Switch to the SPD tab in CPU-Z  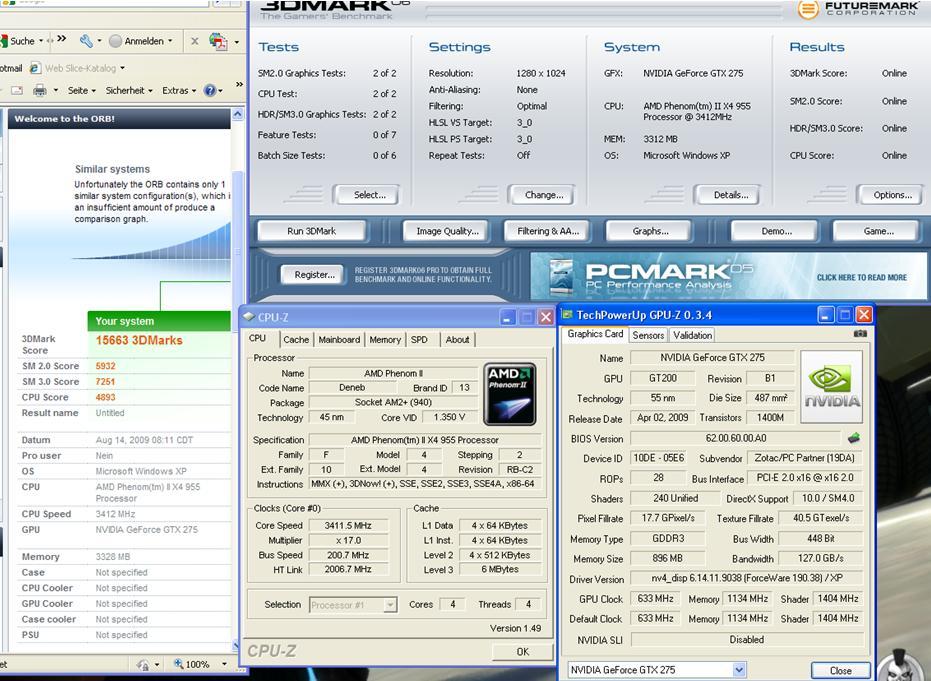tap(419, 340)
